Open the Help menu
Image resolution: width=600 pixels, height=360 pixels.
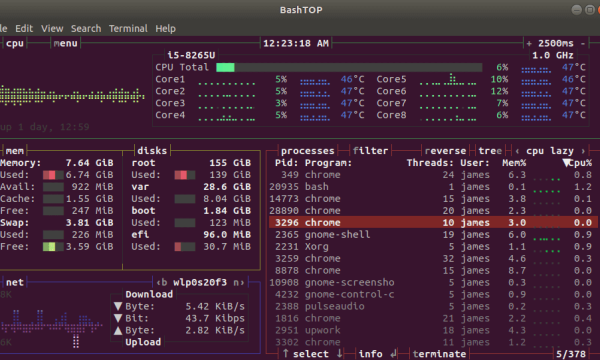coord(165,28)
